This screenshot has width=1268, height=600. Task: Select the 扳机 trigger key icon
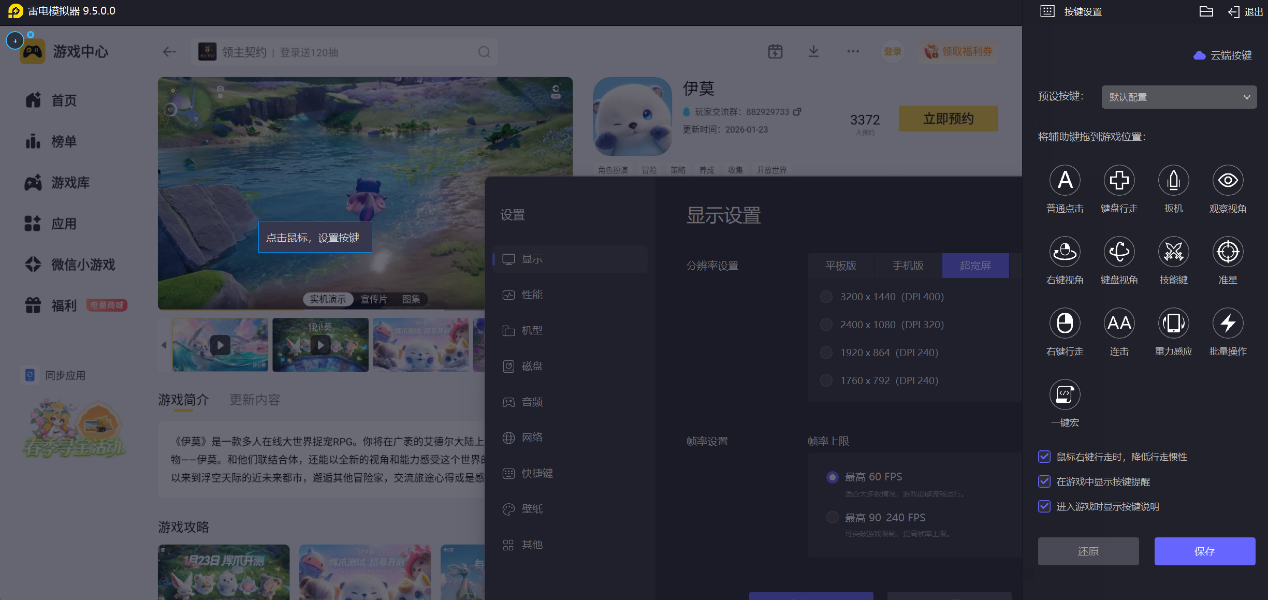[1173, 180]
